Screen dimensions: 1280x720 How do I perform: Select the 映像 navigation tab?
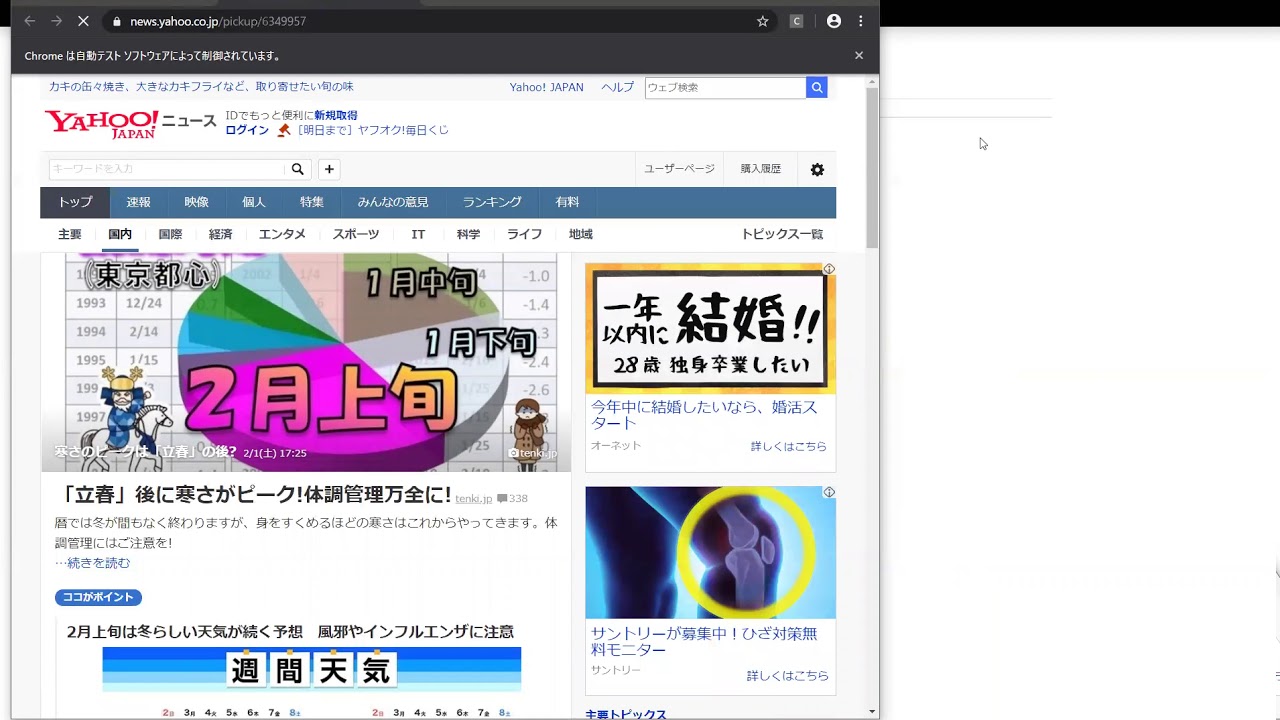coord(197,202)
